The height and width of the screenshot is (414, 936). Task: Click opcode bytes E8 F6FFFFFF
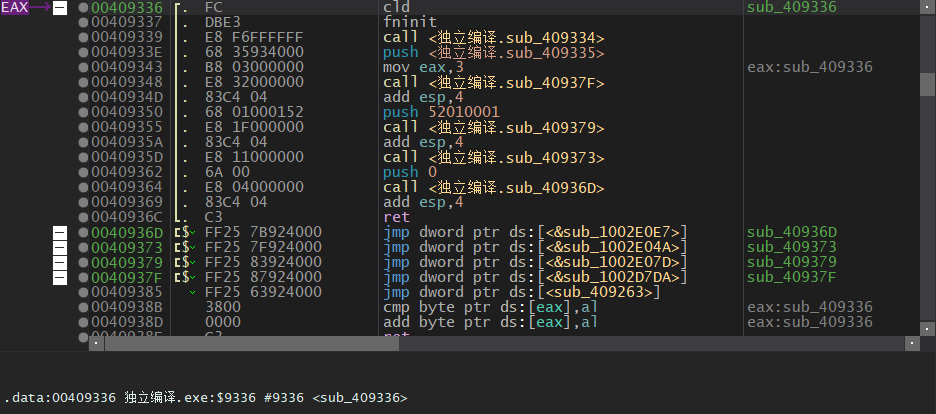click(254, 38)
